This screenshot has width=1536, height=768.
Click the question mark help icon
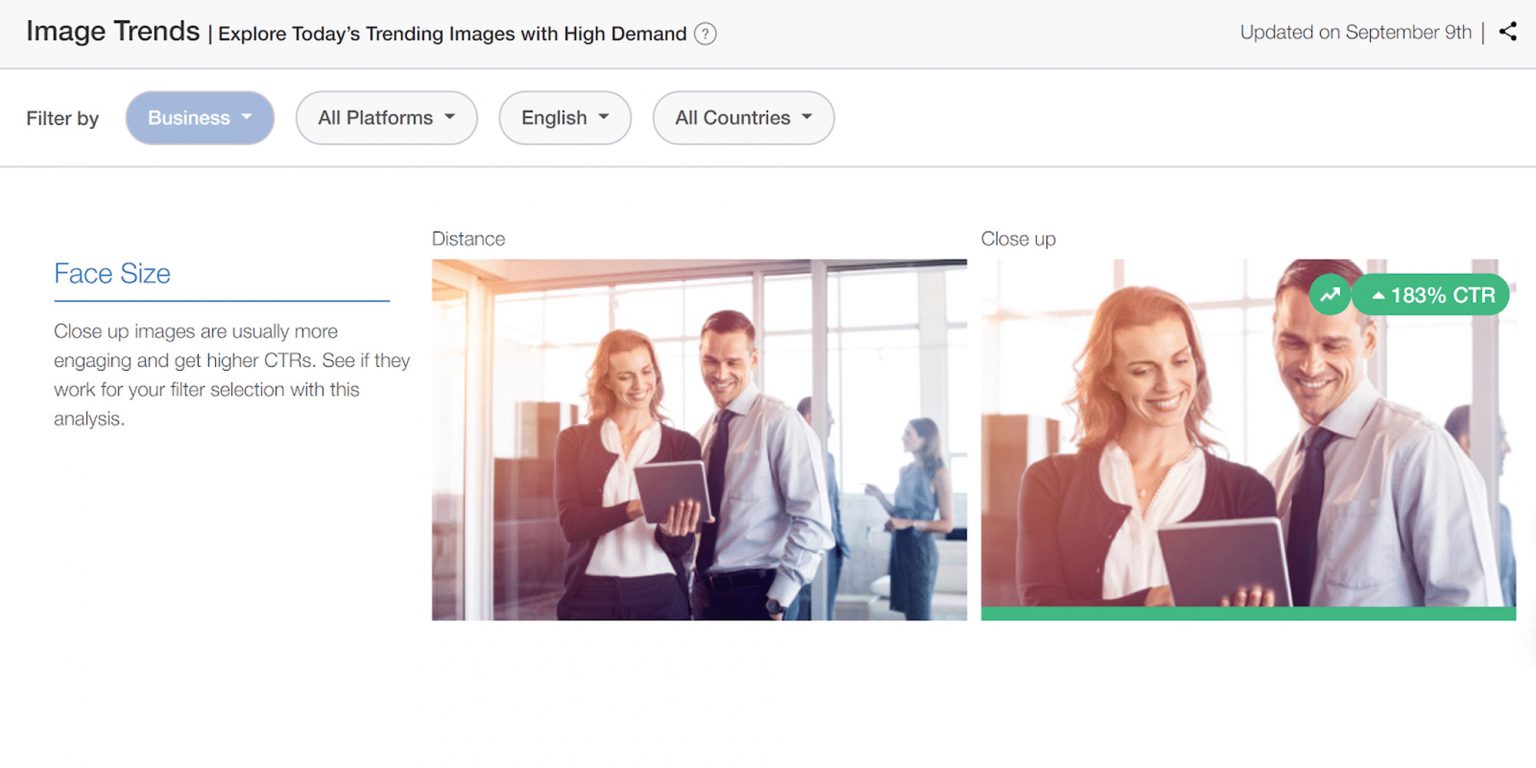click(705, 34)
